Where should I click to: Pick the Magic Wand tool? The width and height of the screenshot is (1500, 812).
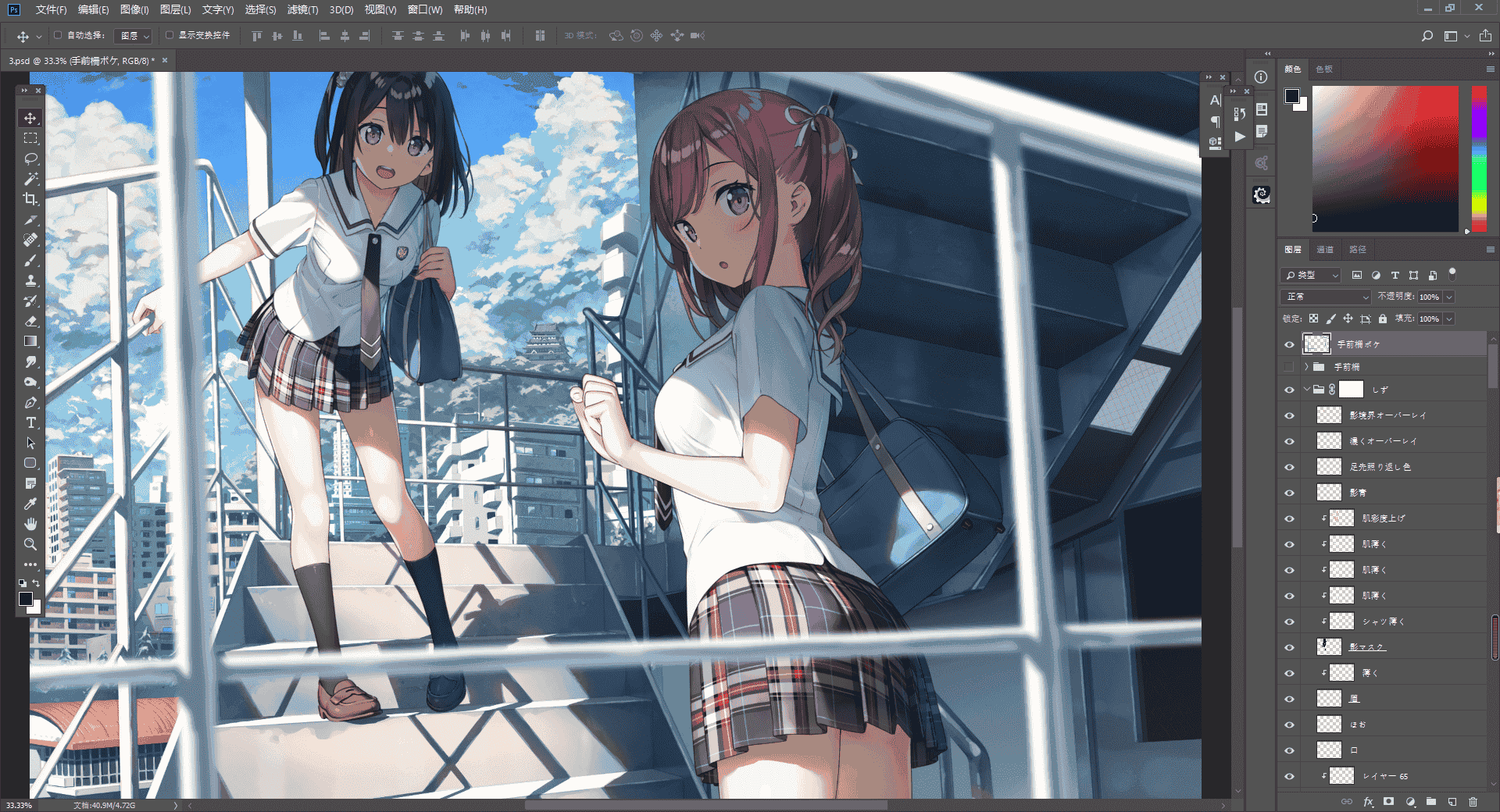pos(30,179)
